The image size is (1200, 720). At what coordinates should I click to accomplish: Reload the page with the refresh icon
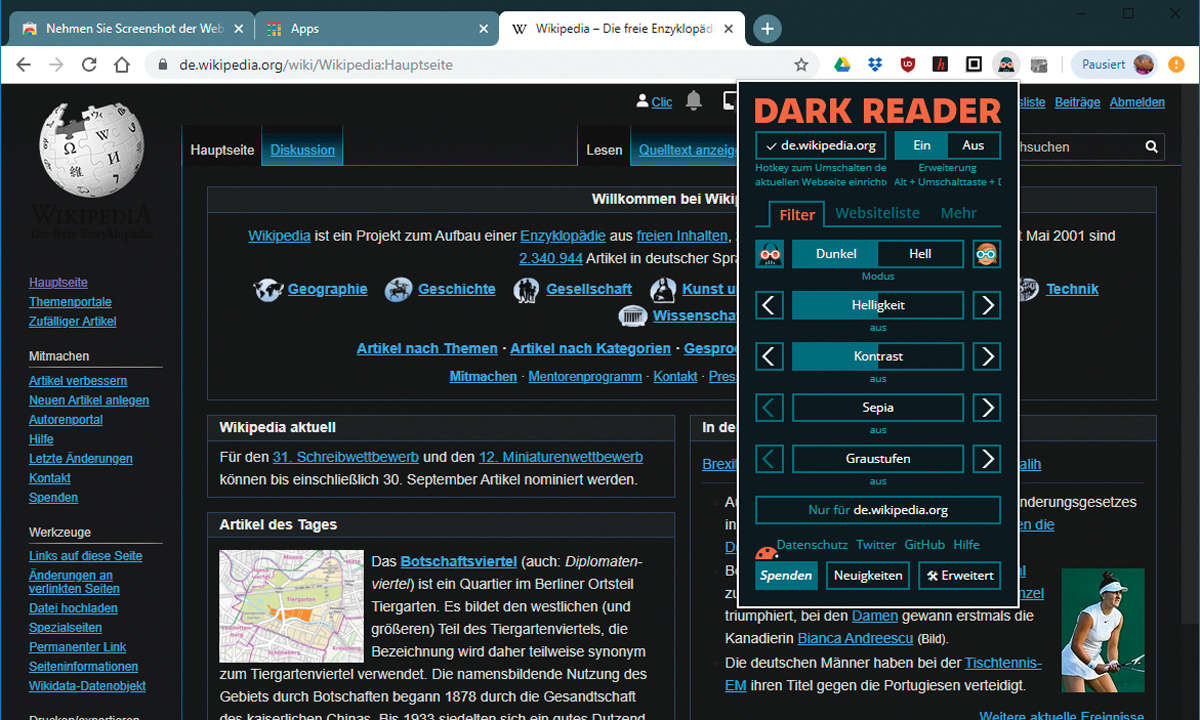coord(89,65)
